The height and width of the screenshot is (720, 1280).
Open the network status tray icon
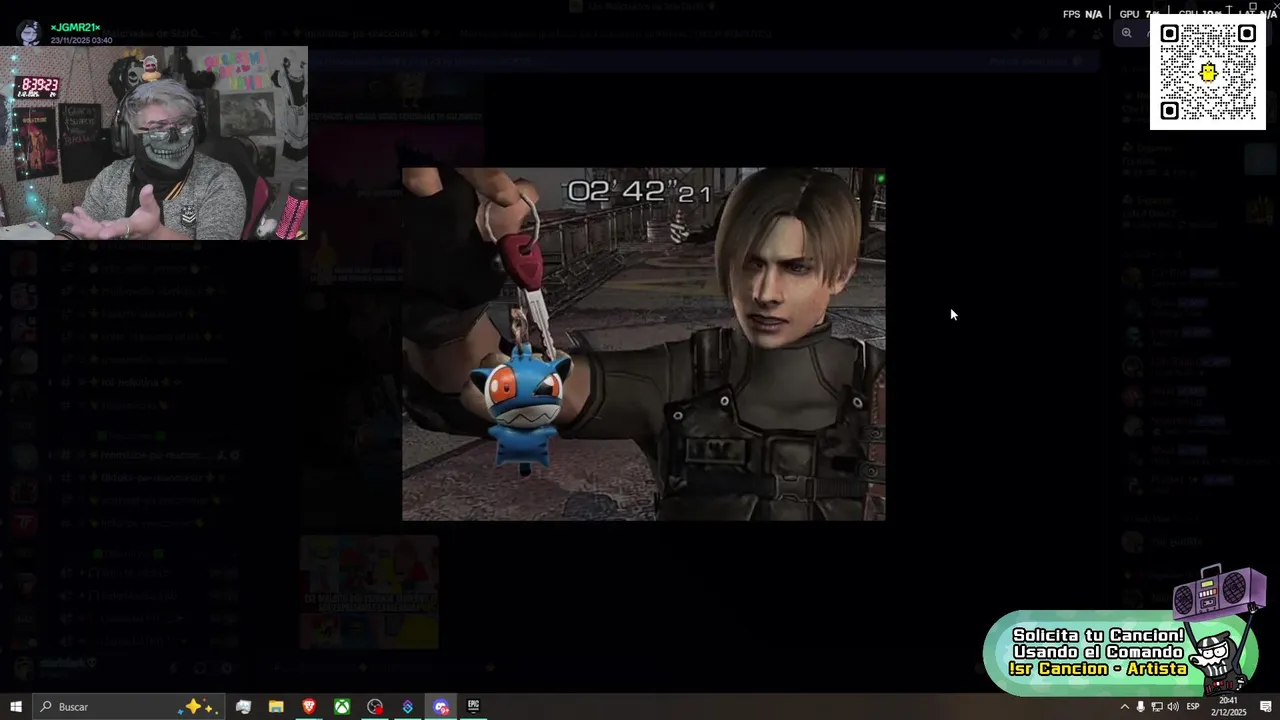tap(1157, 707)
